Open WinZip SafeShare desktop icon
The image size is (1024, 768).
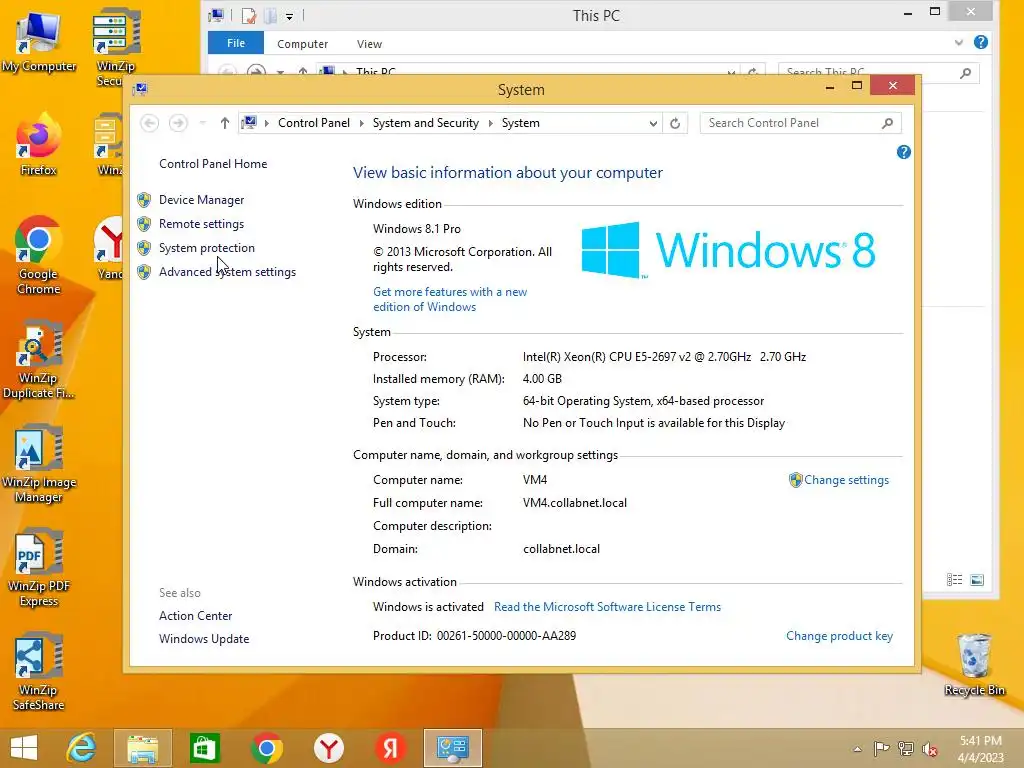39,672
